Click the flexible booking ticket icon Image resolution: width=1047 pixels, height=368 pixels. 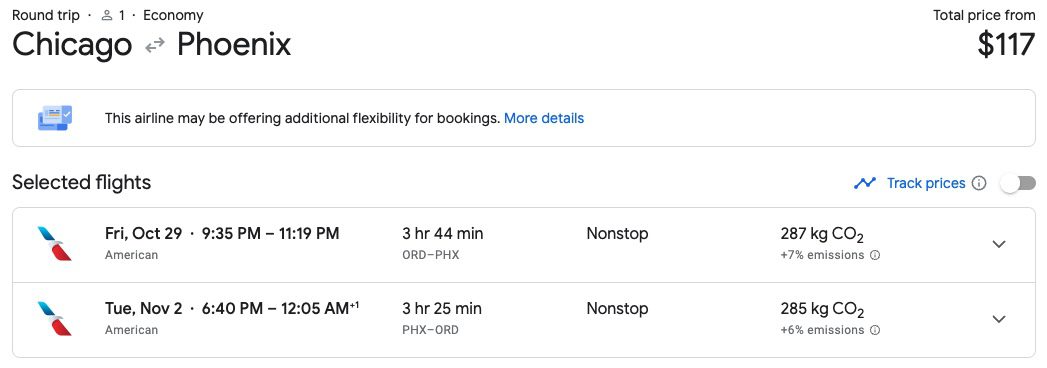[x=55, y=118]
